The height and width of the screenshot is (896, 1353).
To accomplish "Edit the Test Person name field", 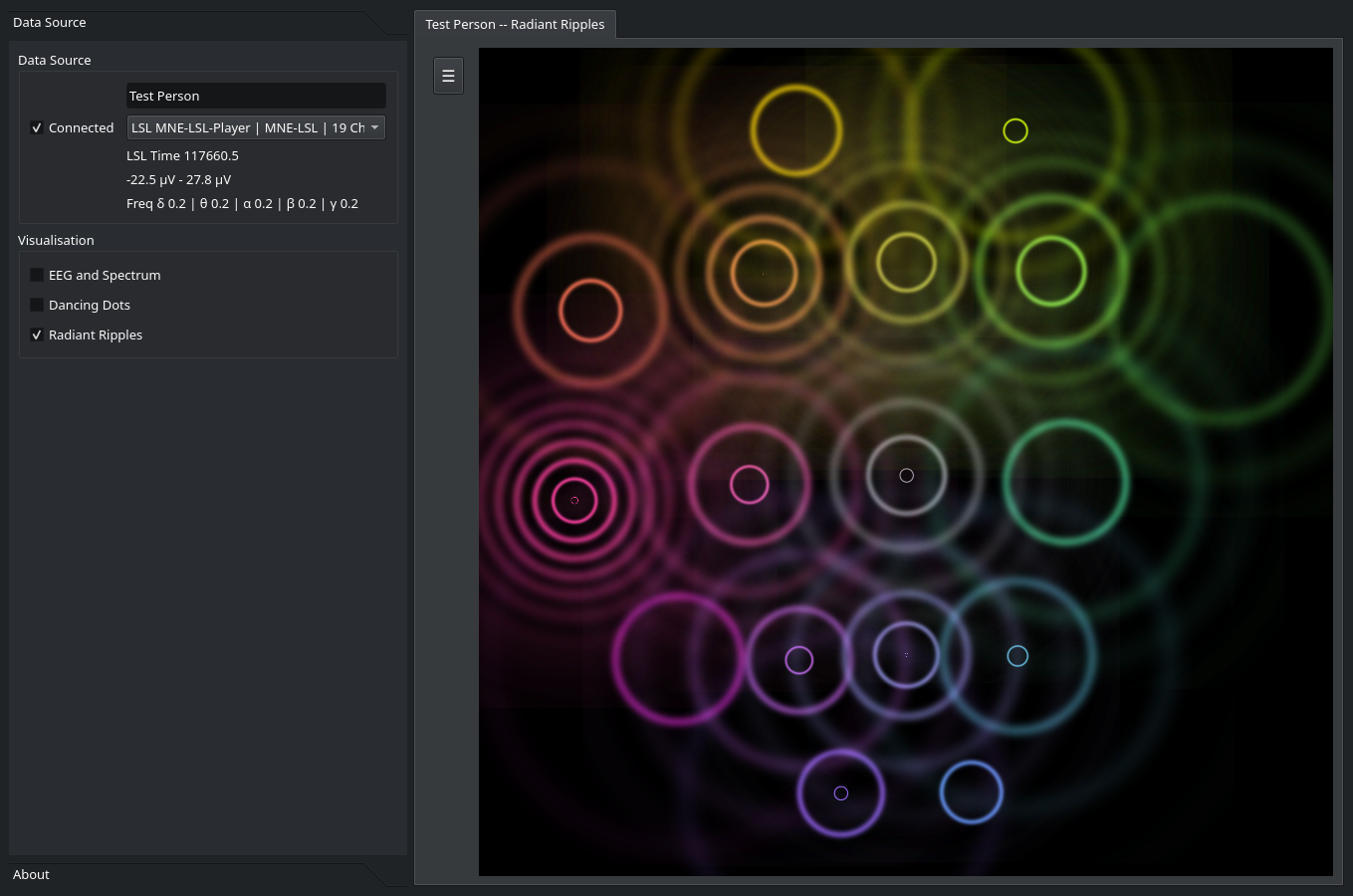I will (x=256, y=96).
